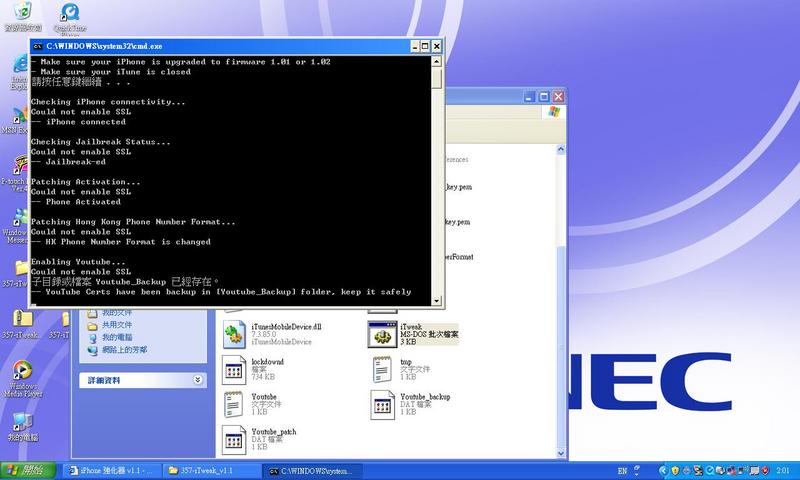Image resolution: width=800 pixels, height=480 pixels.
Task: Maximize the cmd.exe window
Action: [426, 46]
